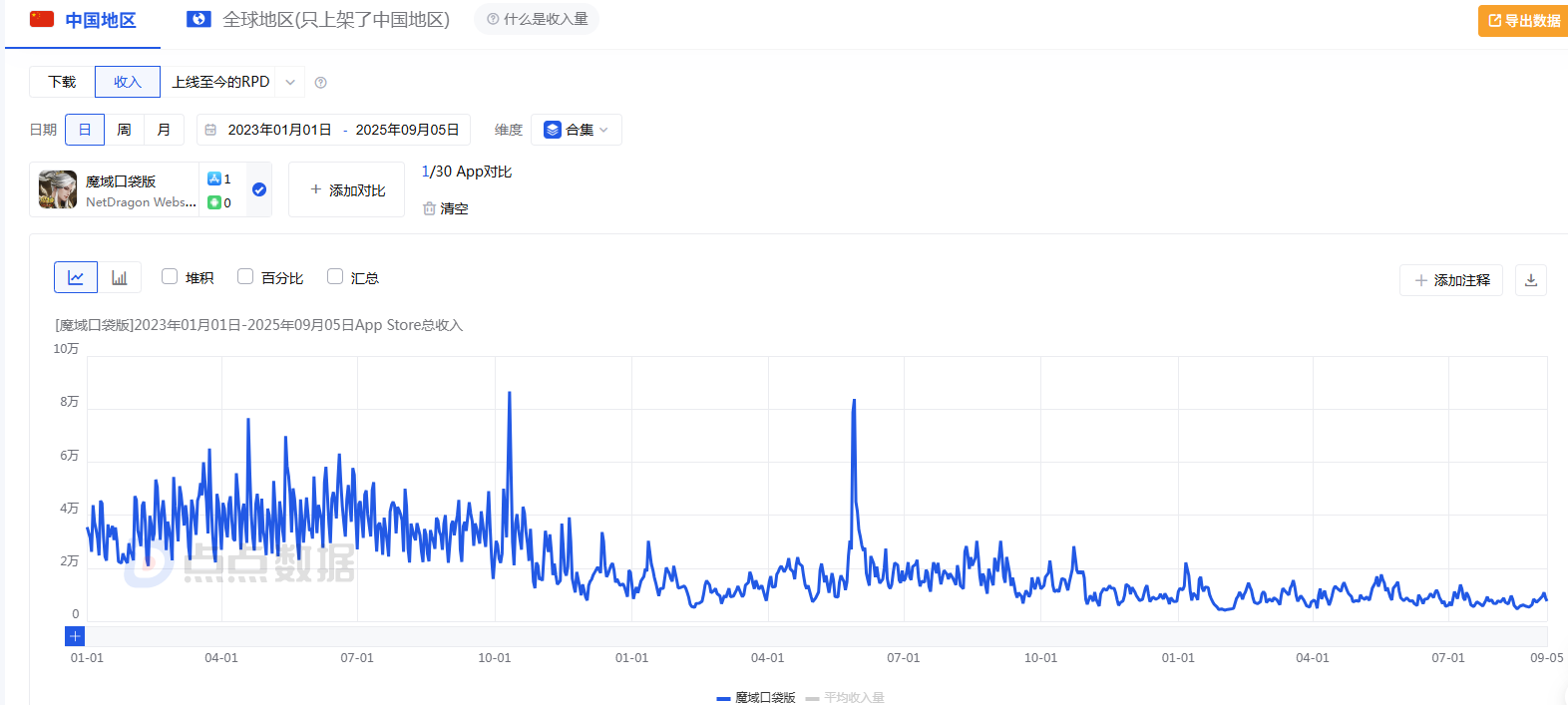Switch to bar chart view icon
The width and height of the screenshot is (1568, 705).
point(120,277)
